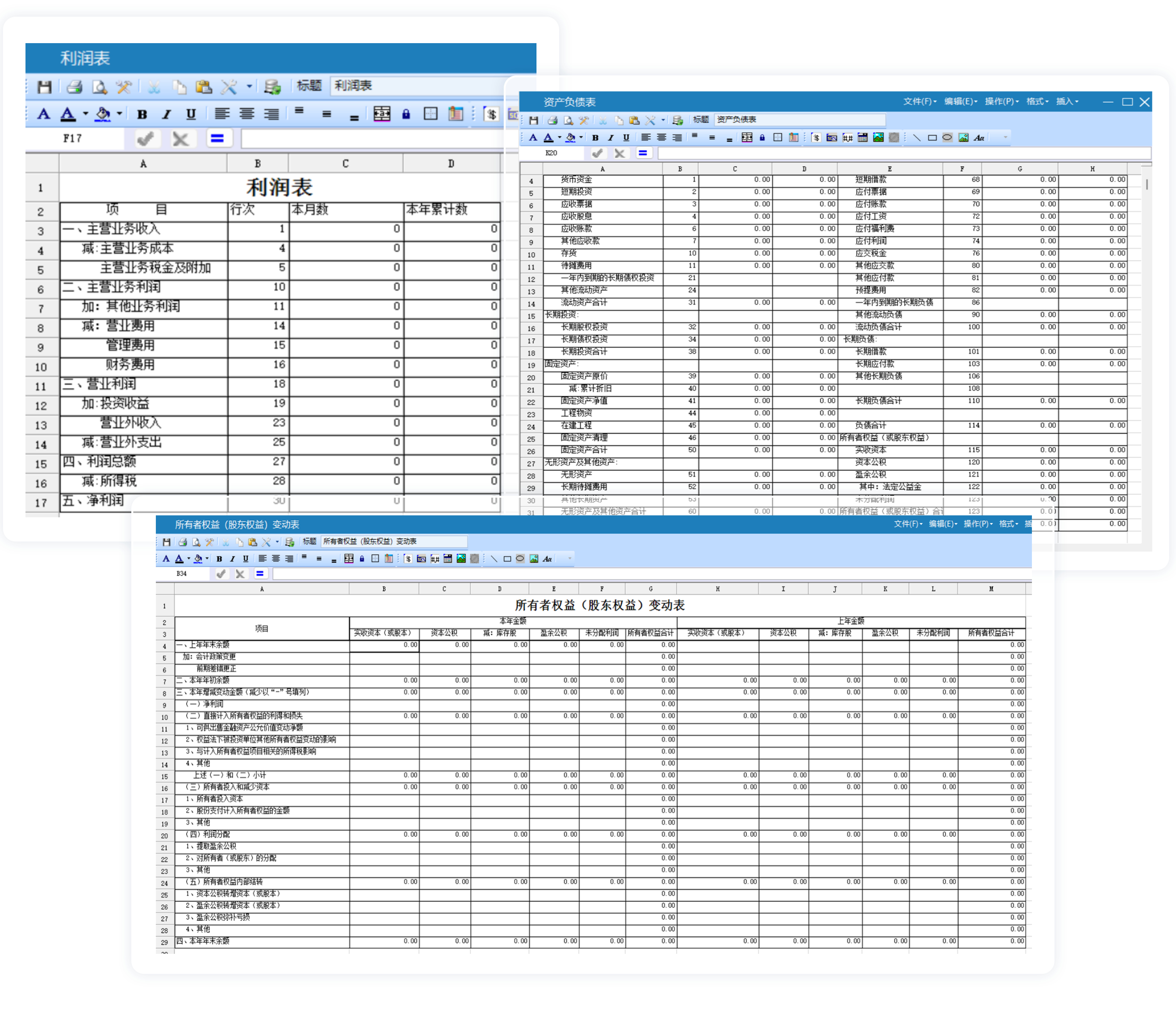Viewport: 1176px width, 1016px height.
Task: Toggle underline in 利润表 toolbar
Action: click(191, 114)
